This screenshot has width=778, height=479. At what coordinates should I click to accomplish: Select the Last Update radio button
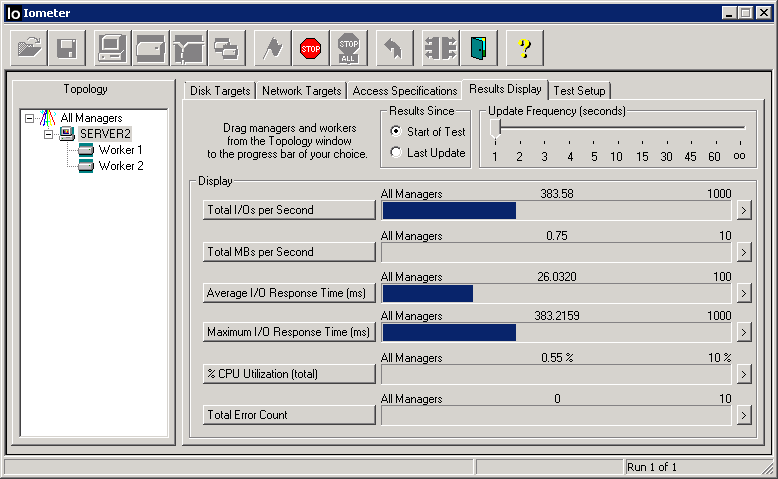click(396, 153)
